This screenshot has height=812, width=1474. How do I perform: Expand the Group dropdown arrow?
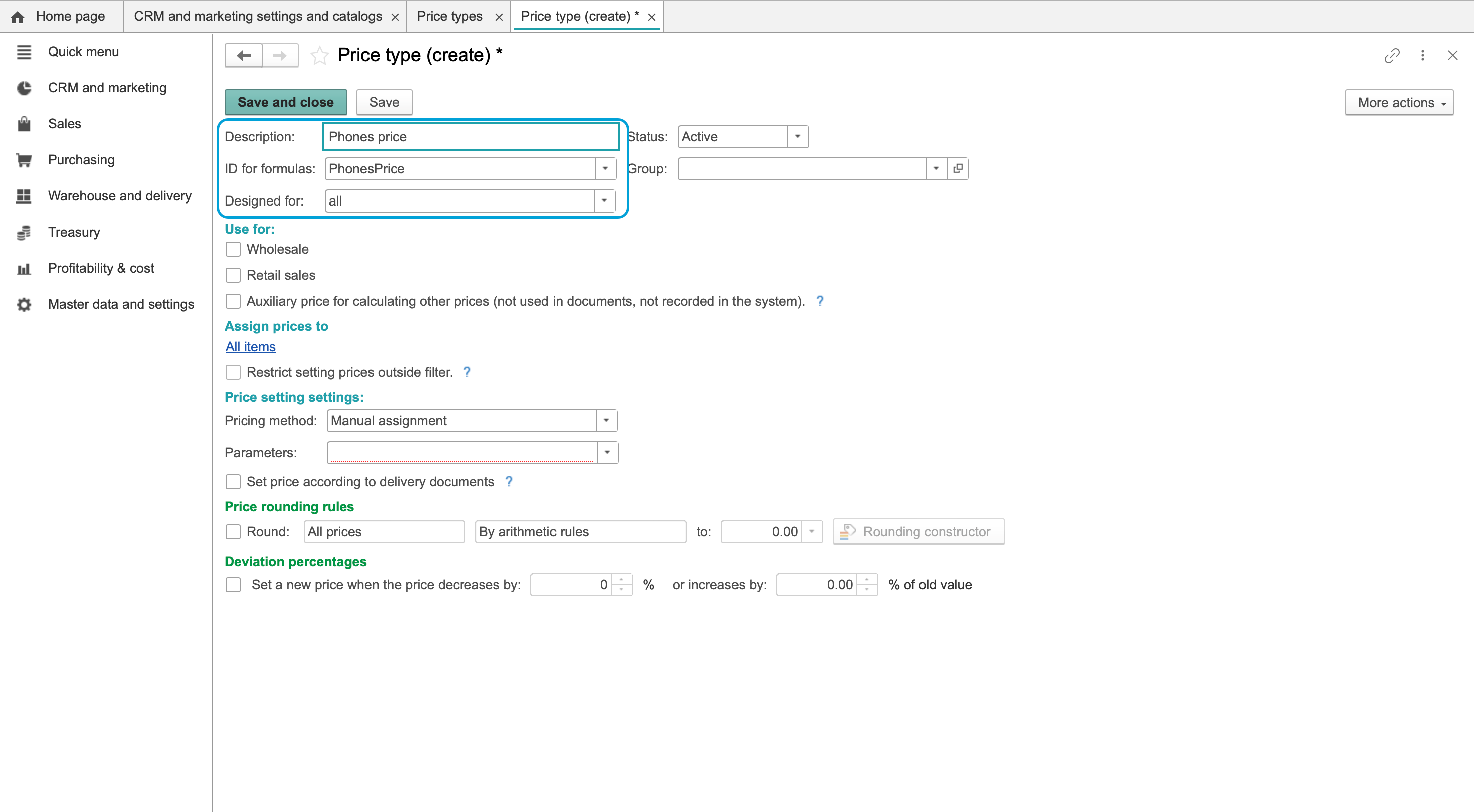[x=936, y=169]
